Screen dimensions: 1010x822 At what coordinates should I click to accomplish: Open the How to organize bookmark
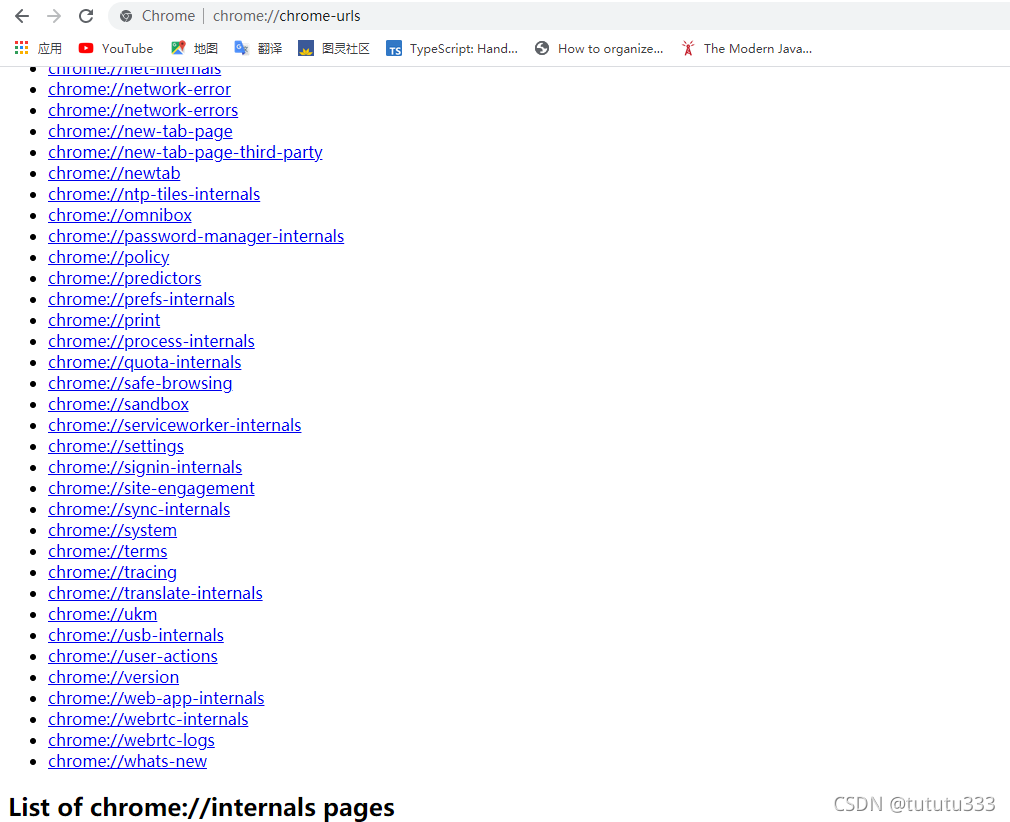599,48
